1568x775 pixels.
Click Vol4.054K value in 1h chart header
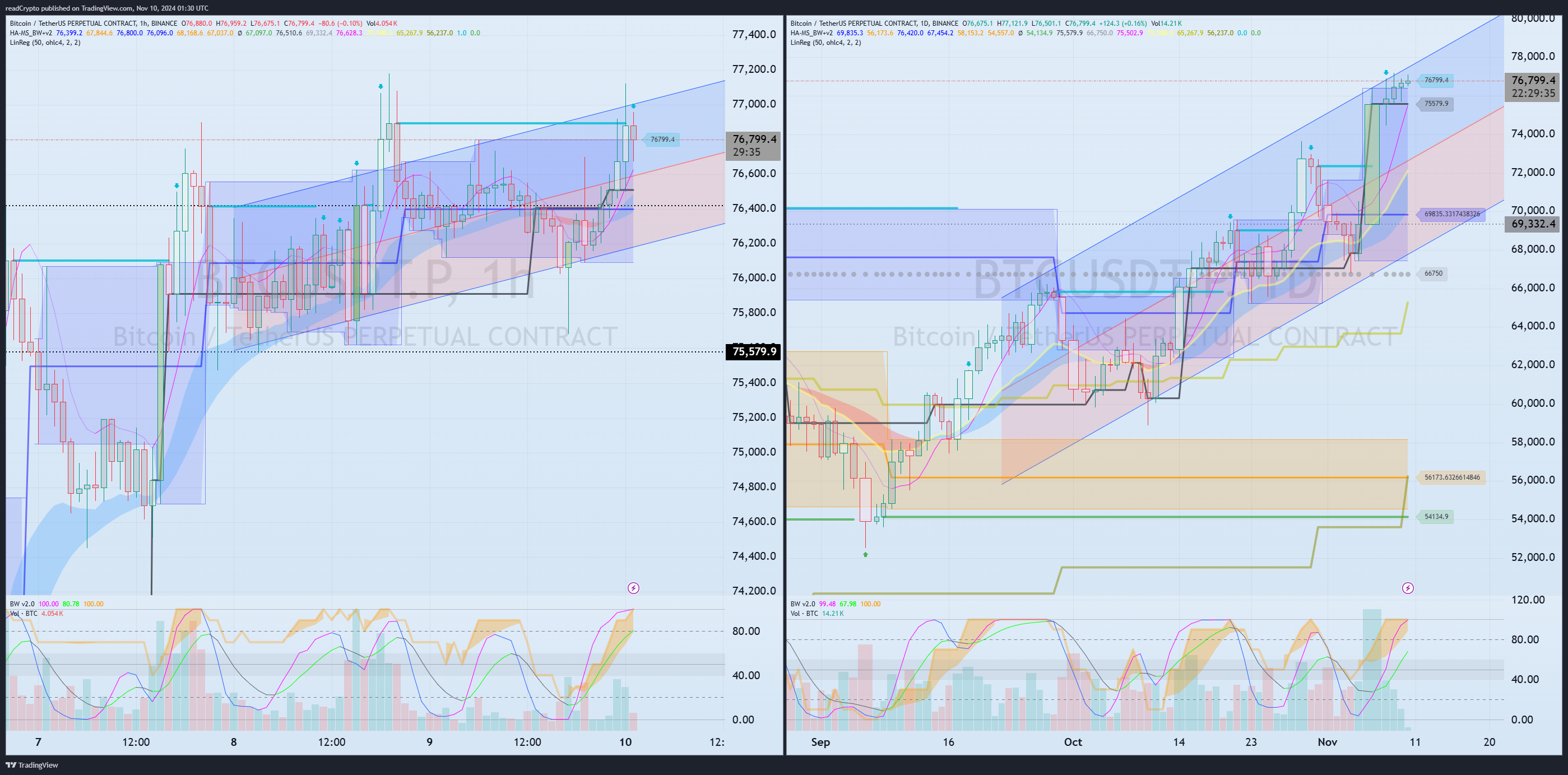pyautogui.click(x=382, y=24)
